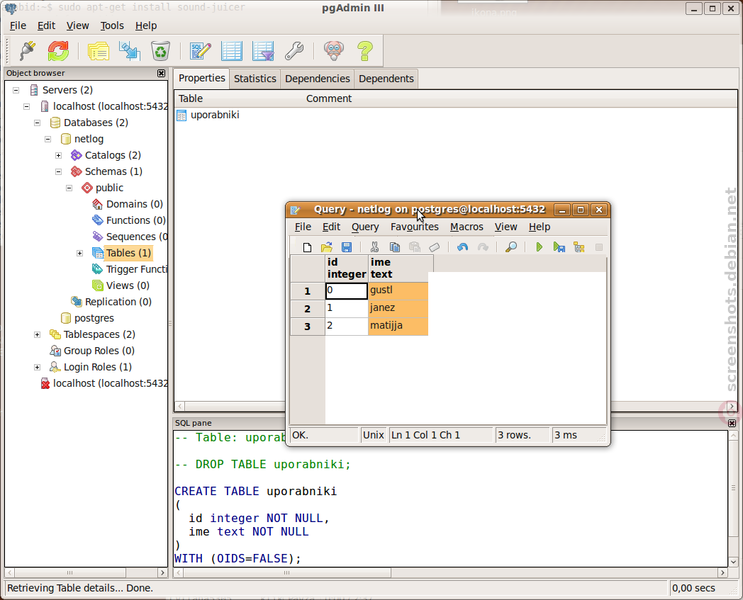Image resolution: width=743 pixels, height=600 pixels.
Task: View data in selected table icon
Action: (x=232, y=51)
